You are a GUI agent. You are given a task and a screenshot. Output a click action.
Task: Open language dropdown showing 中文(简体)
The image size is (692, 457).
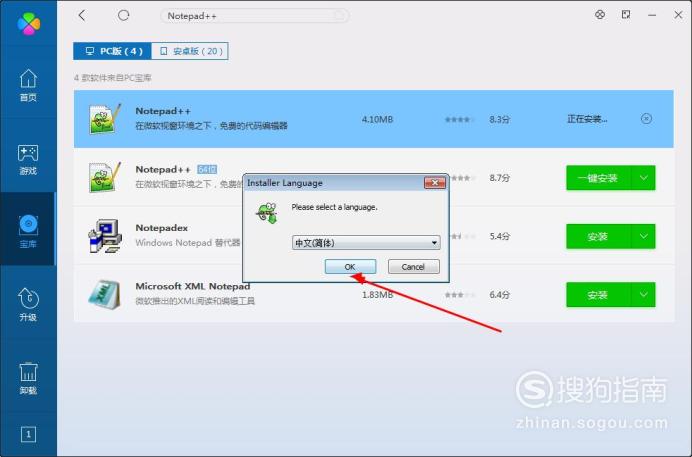click(366, 243)
